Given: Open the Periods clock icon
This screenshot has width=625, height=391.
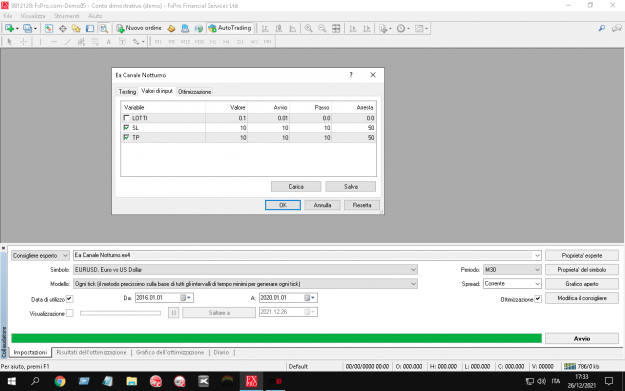Looking at the screenshot, I should 401,28.
